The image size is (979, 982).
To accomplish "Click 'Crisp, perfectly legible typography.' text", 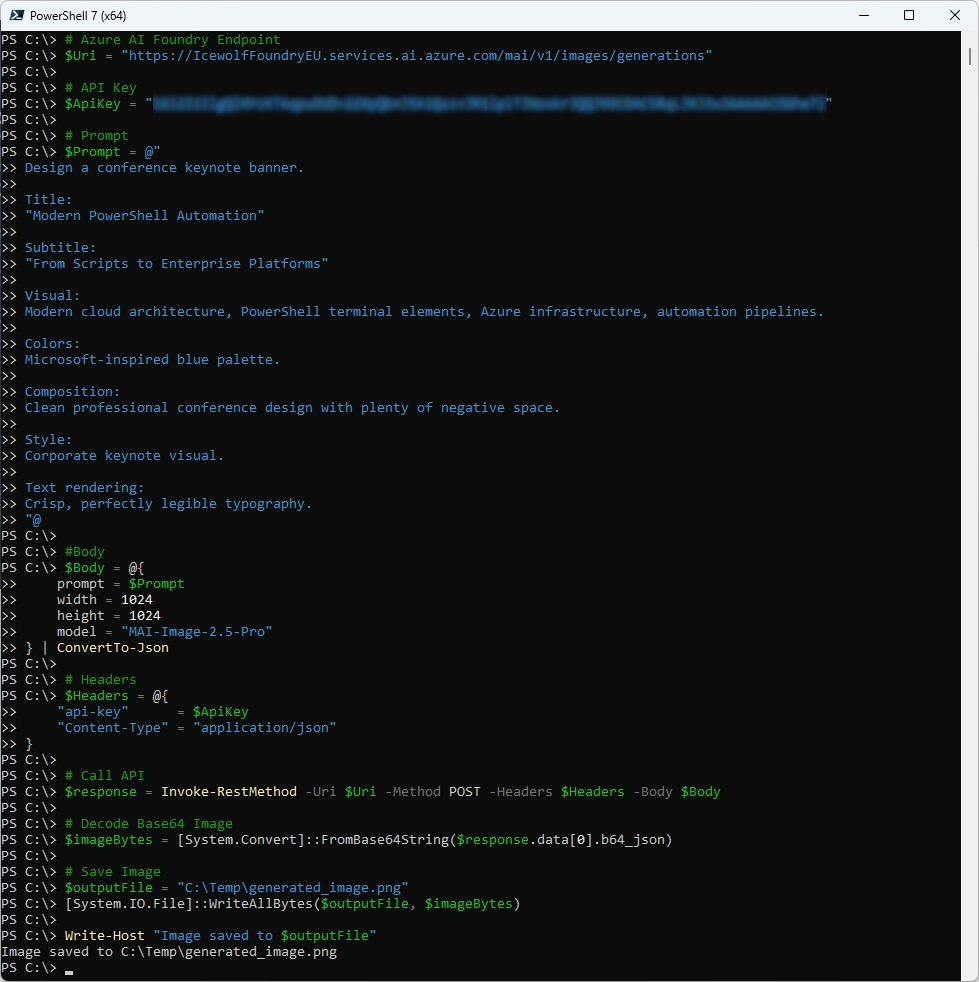I will (168, 504).
